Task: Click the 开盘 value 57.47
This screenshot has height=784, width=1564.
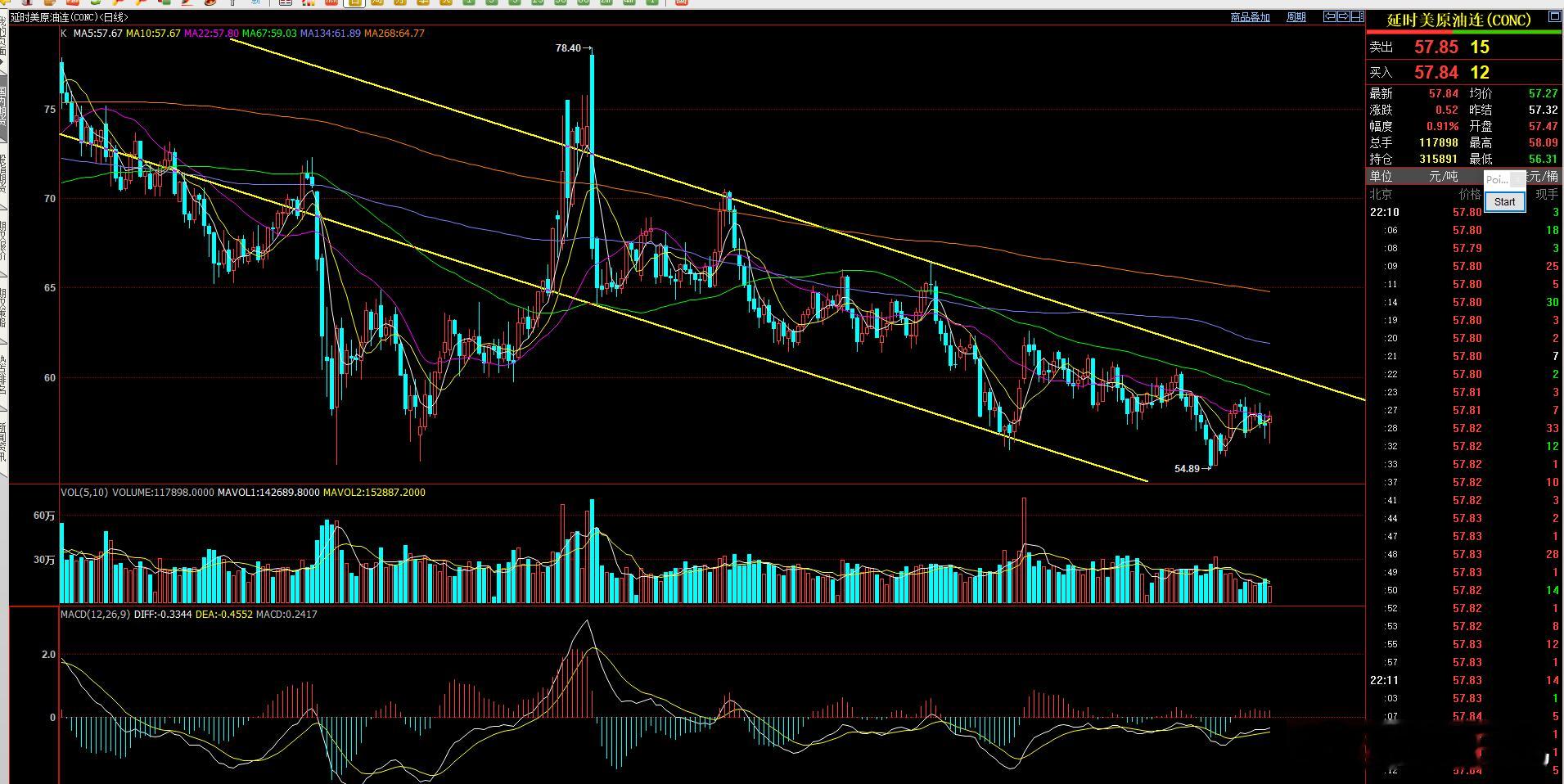Action: pyautogui.click(x=1544, y=127)
